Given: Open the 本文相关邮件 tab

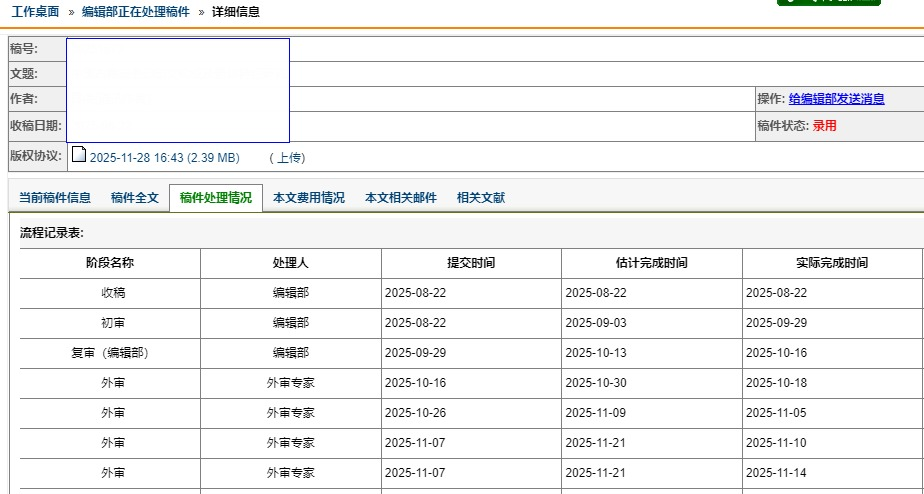Looking at the screenshot, I should 401,198.
